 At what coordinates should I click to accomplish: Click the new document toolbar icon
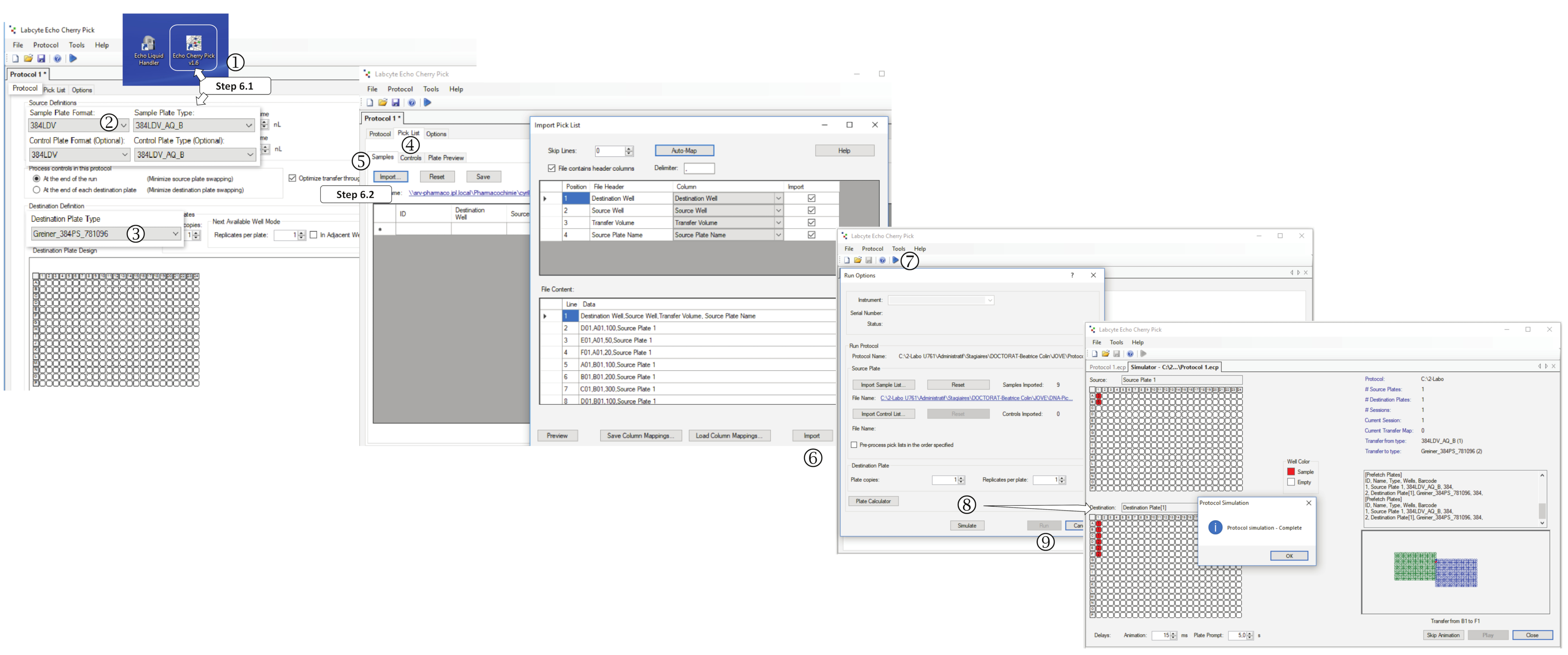click(15, 58)
